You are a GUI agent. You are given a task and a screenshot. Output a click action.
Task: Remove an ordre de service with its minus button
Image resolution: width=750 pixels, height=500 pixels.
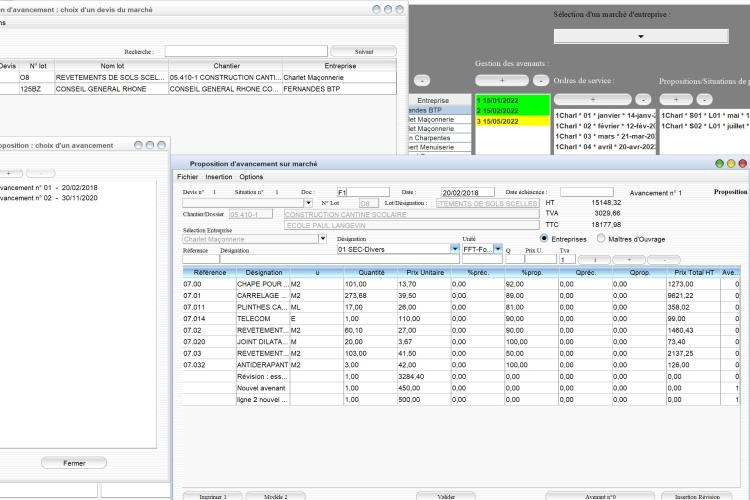coord(643,99)
